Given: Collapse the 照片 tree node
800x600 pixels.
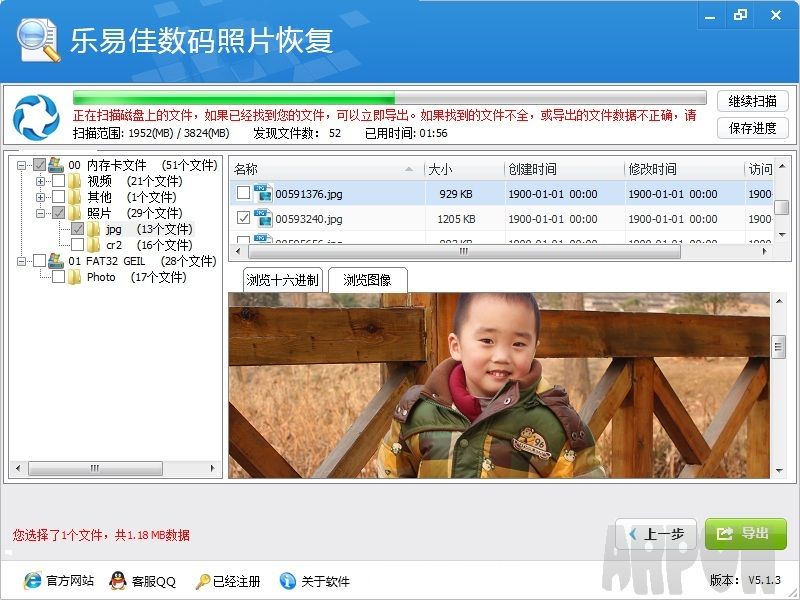Looking at the screenshot, I should click(41, 213).
